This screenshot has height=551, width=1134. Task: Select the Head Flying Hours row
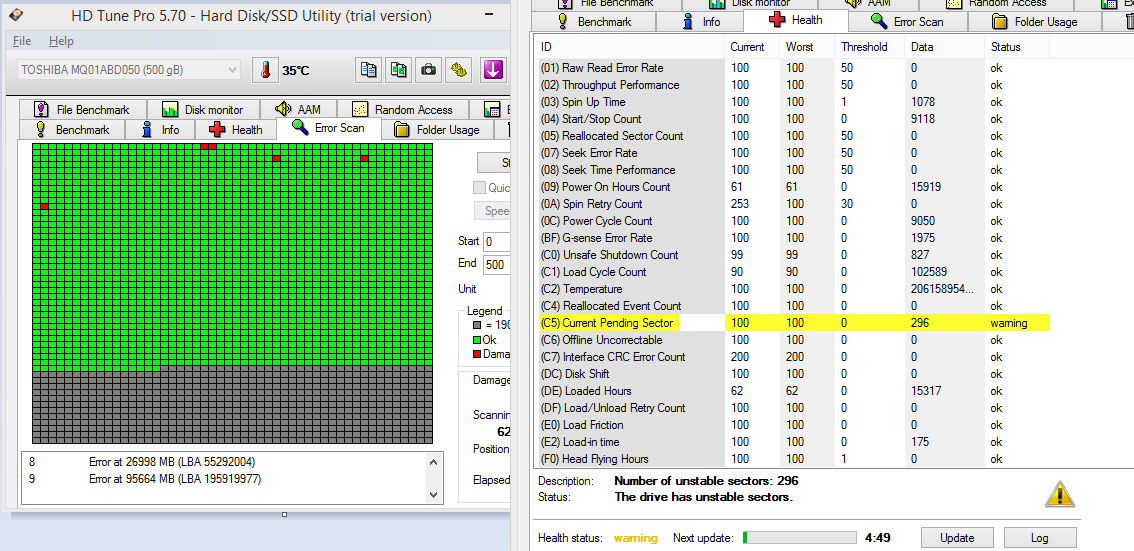[793, 458]
